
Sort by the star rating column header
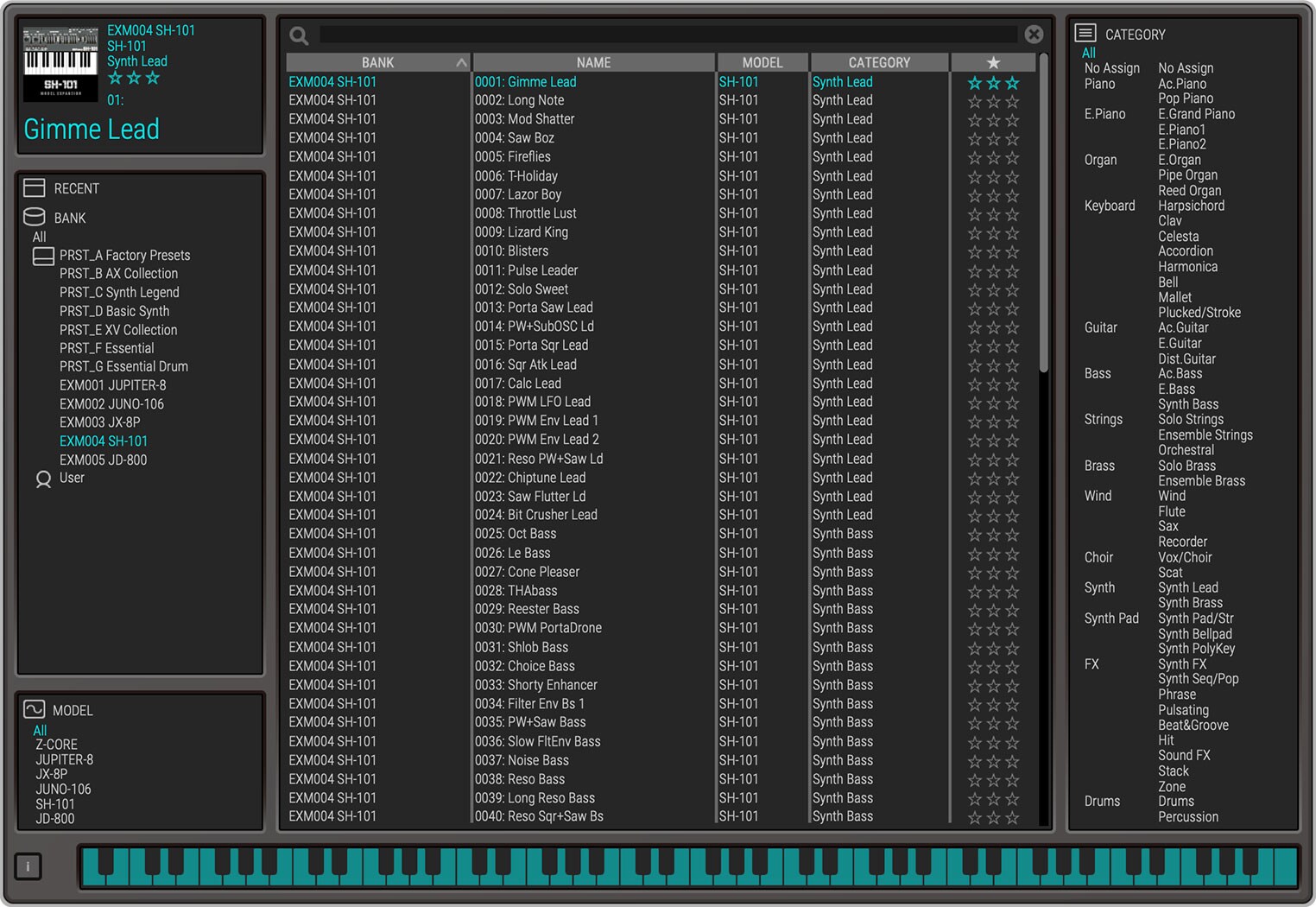[x=993, y=62]
